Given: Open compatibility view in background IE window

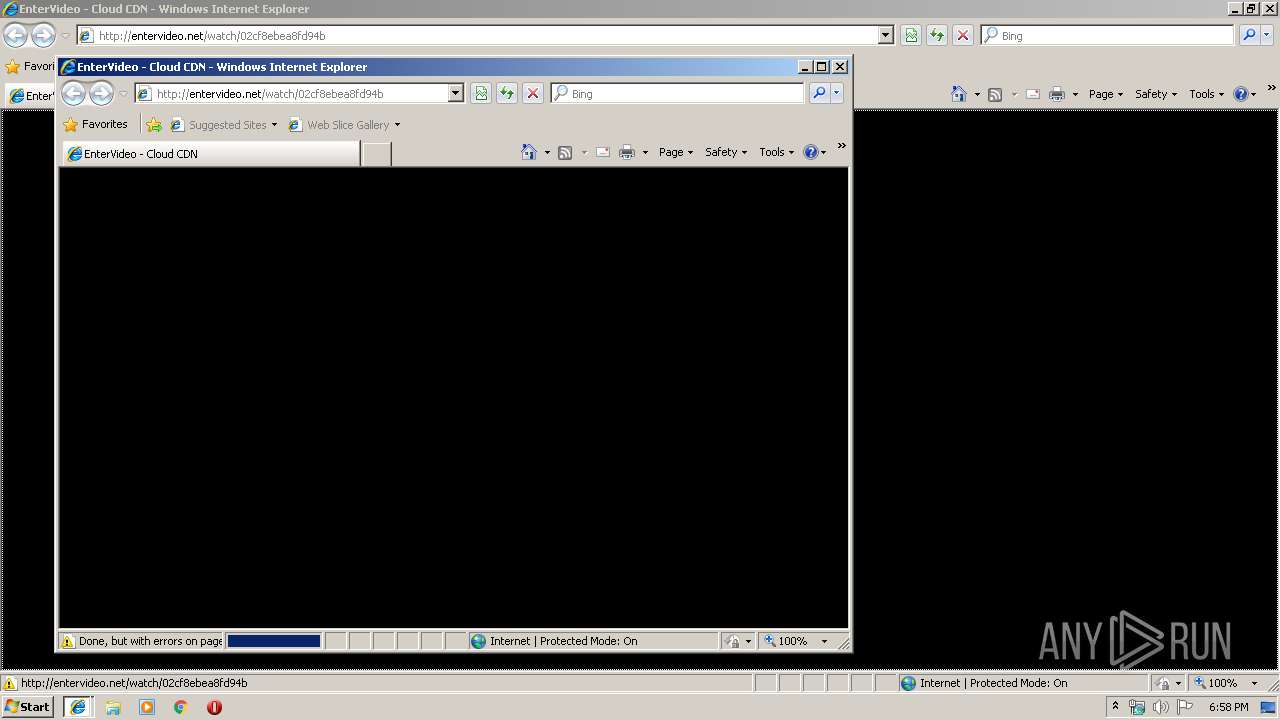Looking at the screenshot, I should coord(911,35).
